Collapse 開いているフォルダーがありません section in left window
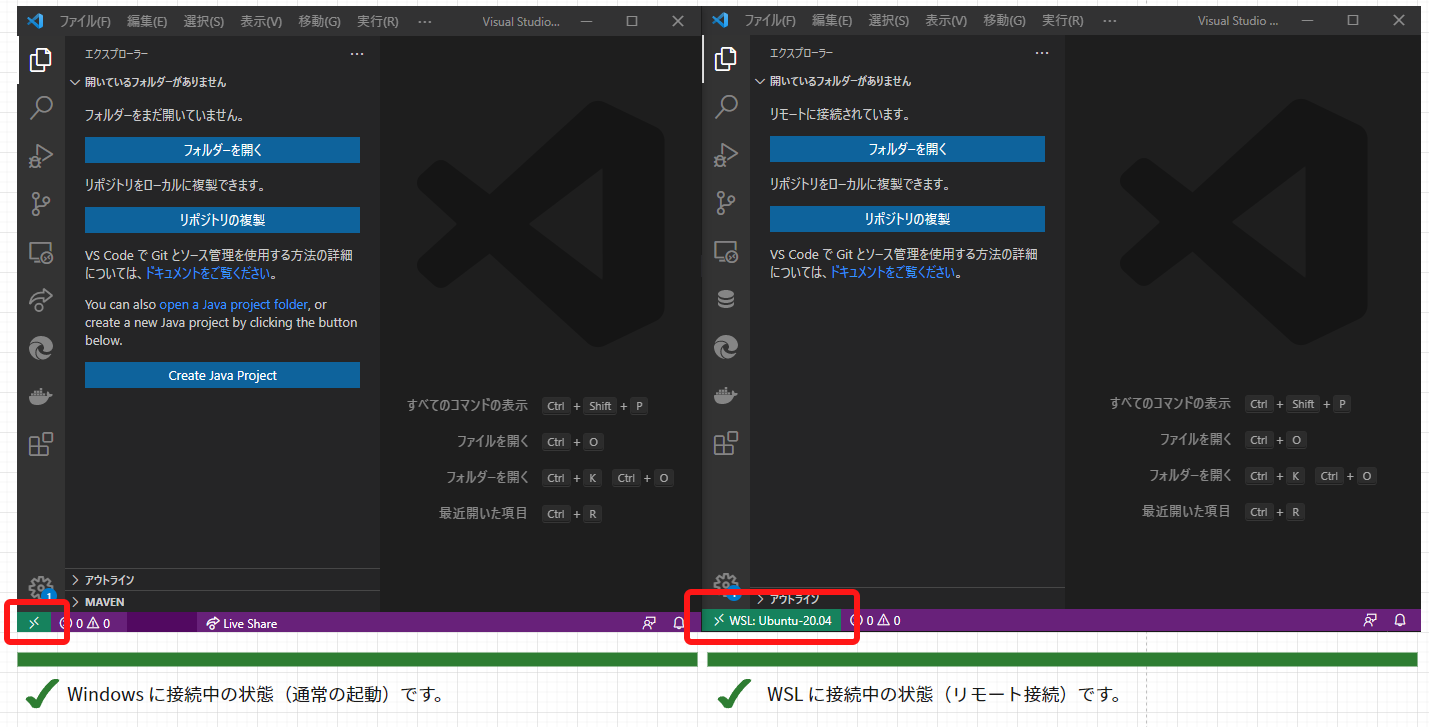The height and width of the screenshot is (727, 1429). (222, 82)
